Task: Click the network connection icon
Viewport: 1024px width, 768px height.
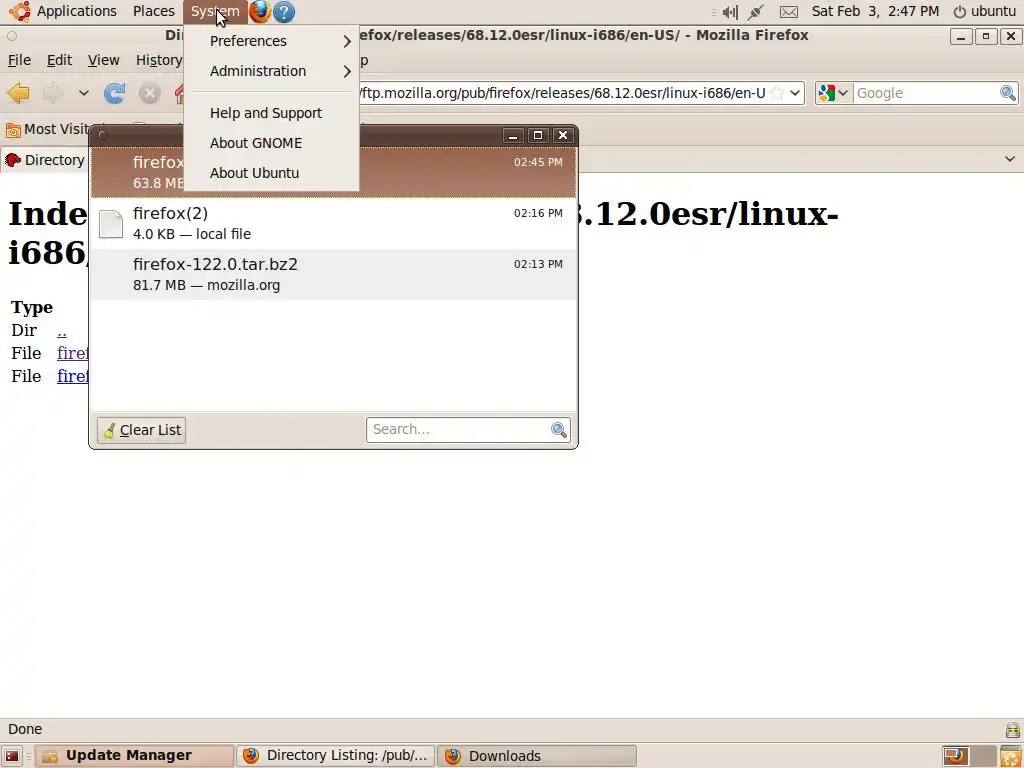Action: [756, 12]
